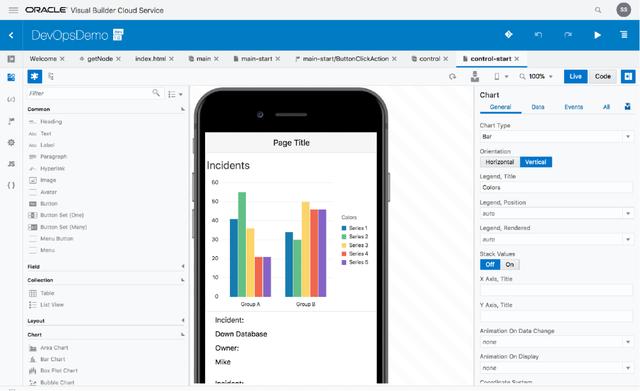Click the search magnifier in top bar
Viewport: 640px width, 391px height.
coord(598,10)
